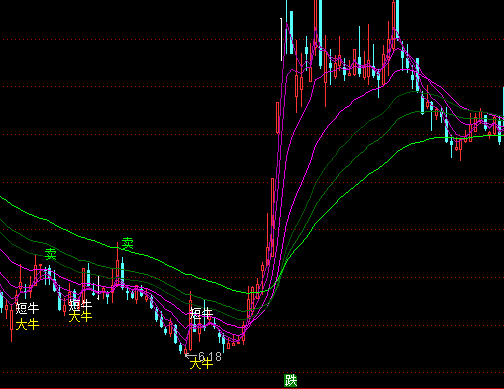Click the thin white candle right of middle 短牛
This screenshot has width=504, height=389.
(98, 288)
